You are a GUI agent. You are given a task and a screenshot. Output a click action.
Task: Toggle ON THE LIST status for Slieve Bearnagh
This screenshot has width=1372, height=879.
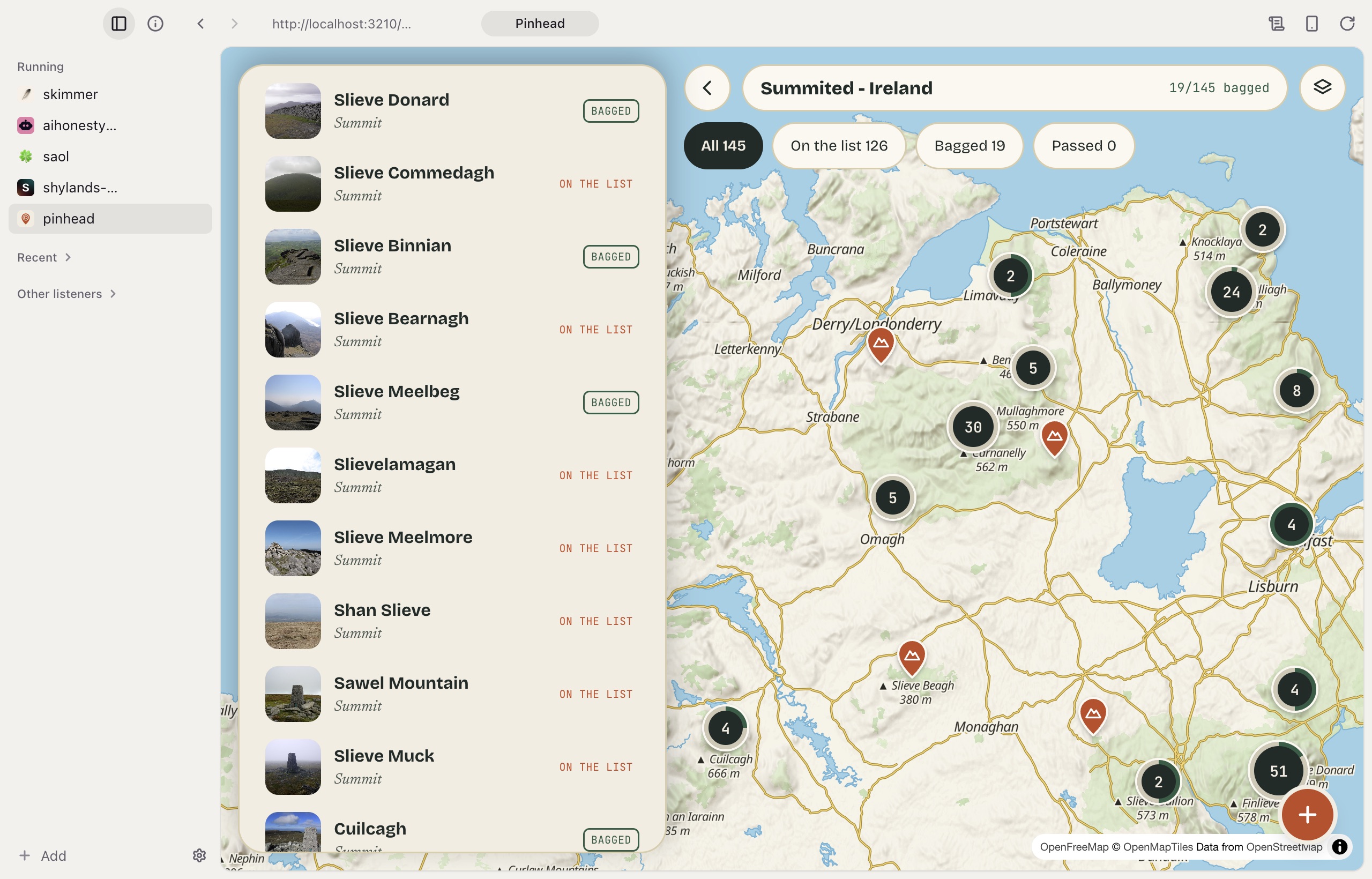(596, 330)
